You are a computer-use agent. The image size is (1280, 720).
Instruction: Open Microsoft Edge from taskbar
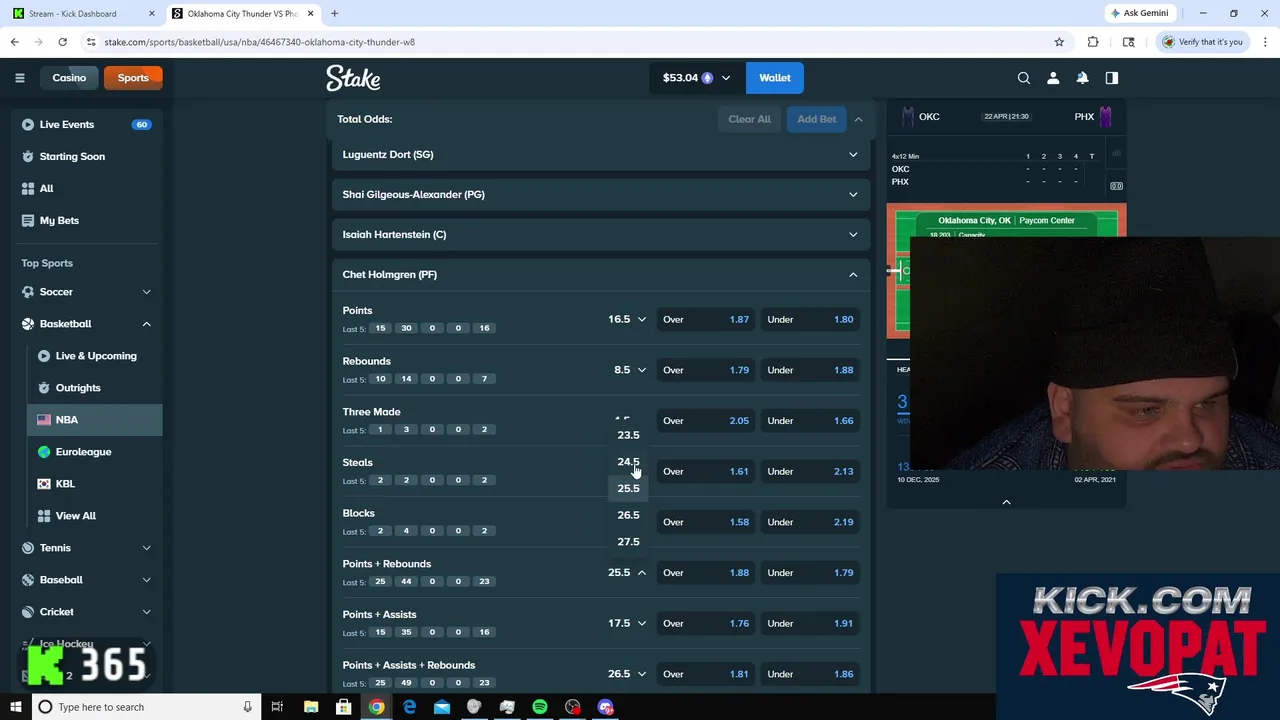point(409,707)
